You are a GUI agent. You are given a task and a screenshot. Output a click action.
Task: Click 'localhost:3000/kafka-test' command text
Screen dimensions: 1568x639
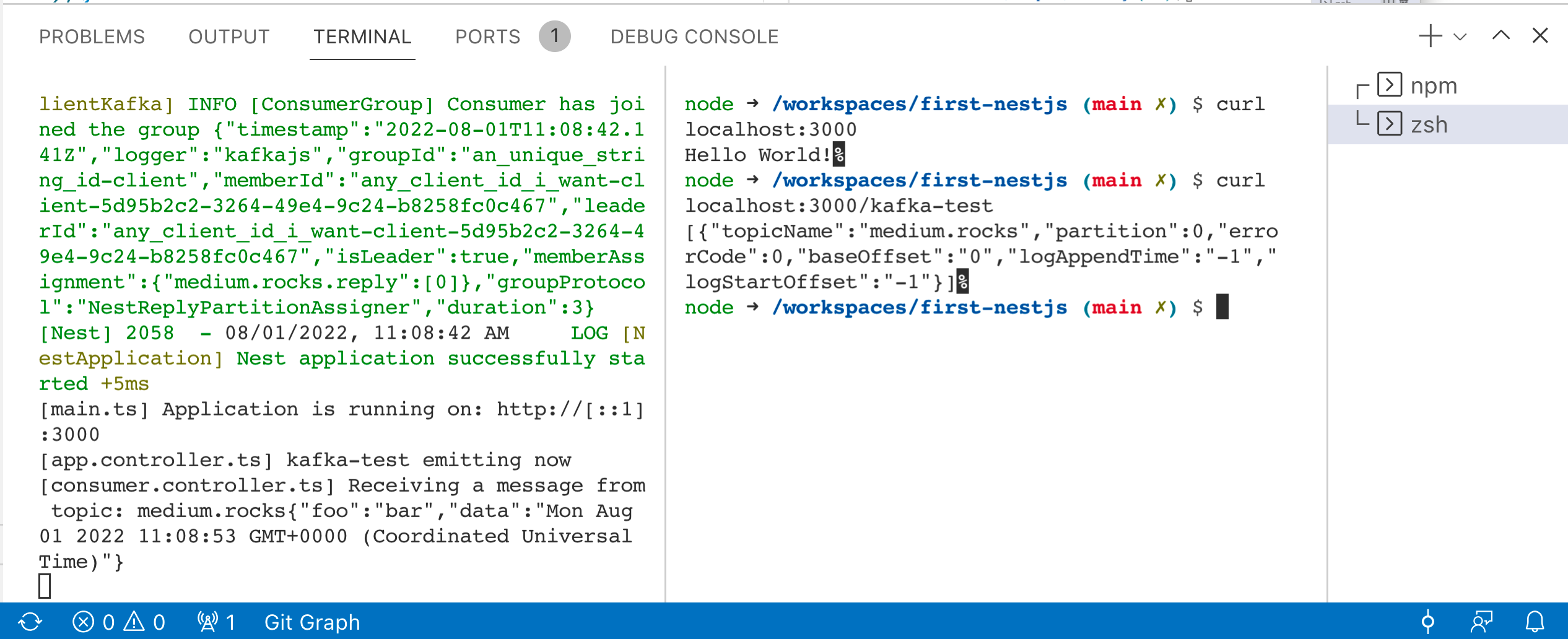pyautogui.click(x=838, y=206)
